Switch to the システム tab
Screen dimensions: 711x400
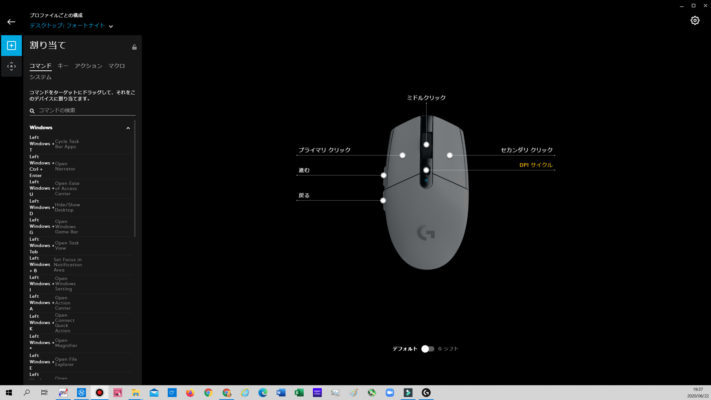(40, 77)
